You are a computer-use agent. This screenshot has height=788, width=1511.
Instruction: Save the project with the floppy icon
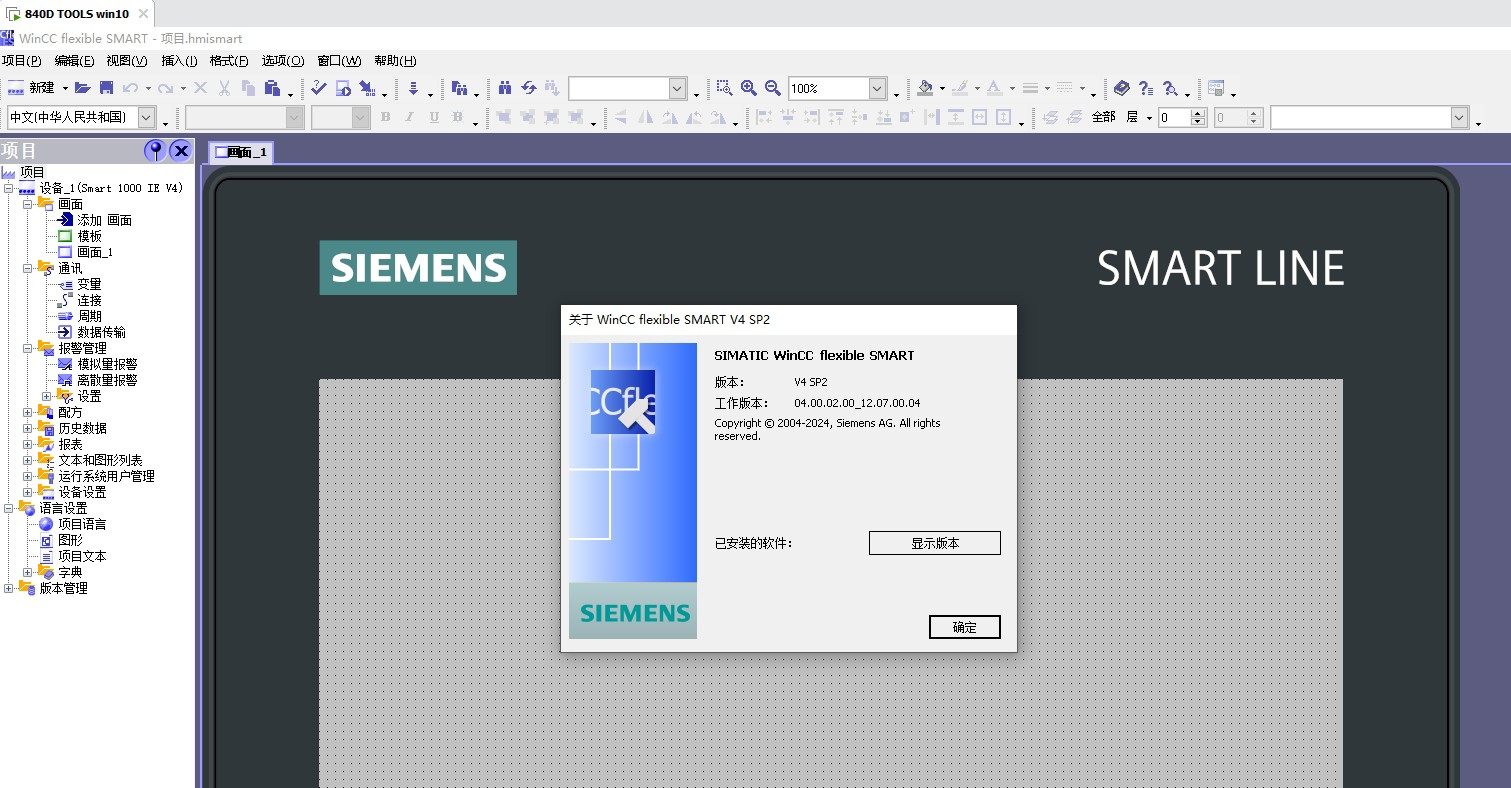point(106,88)
